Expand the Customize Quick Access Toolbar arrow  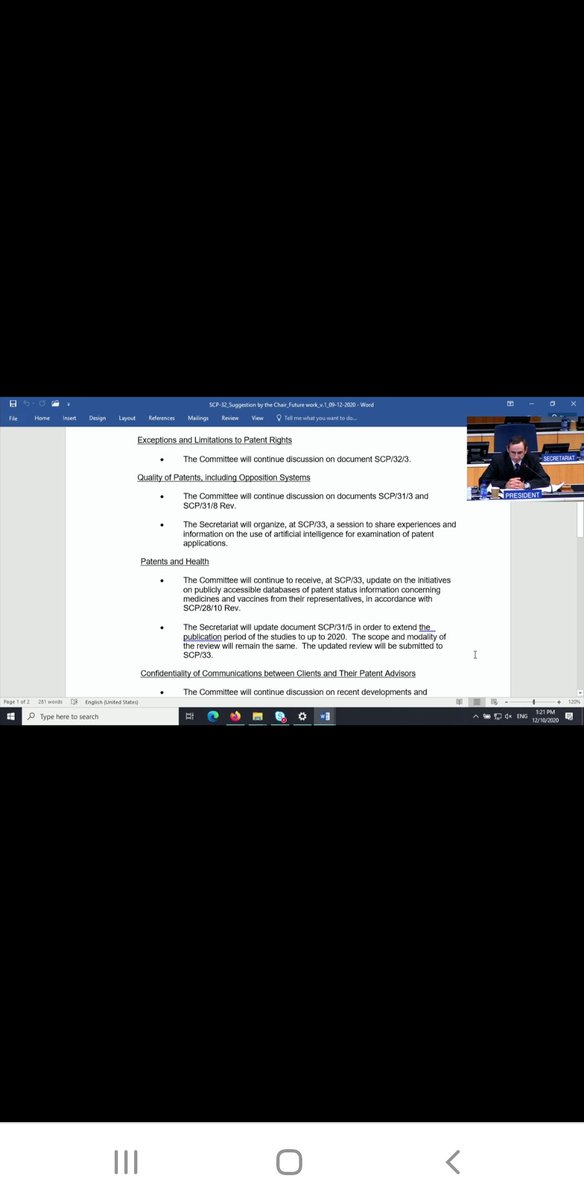pyautogui.click(x=68, y=404)
